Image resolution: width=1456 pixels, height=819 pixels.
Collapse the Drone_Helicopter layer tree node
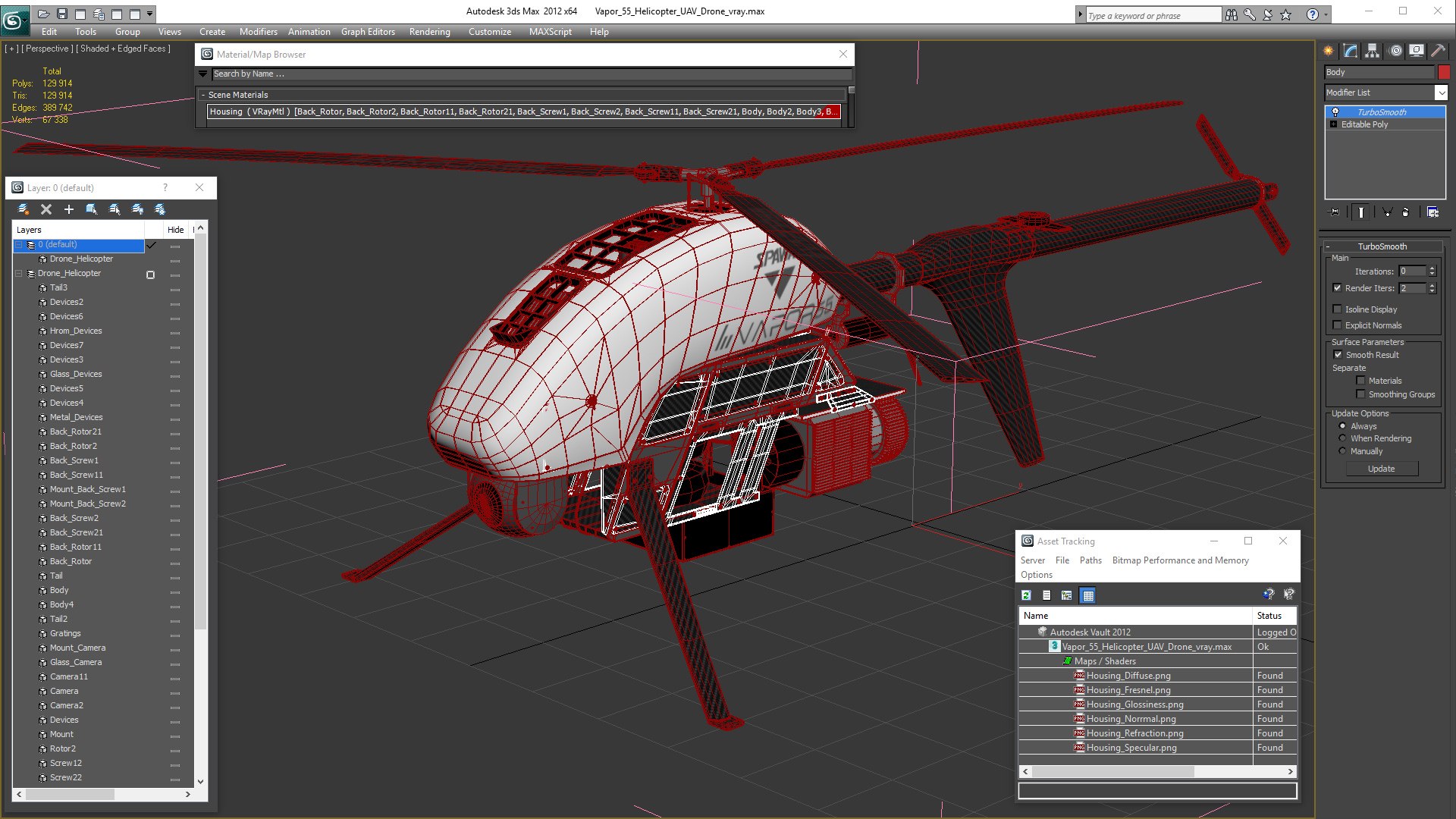(19, 274)
